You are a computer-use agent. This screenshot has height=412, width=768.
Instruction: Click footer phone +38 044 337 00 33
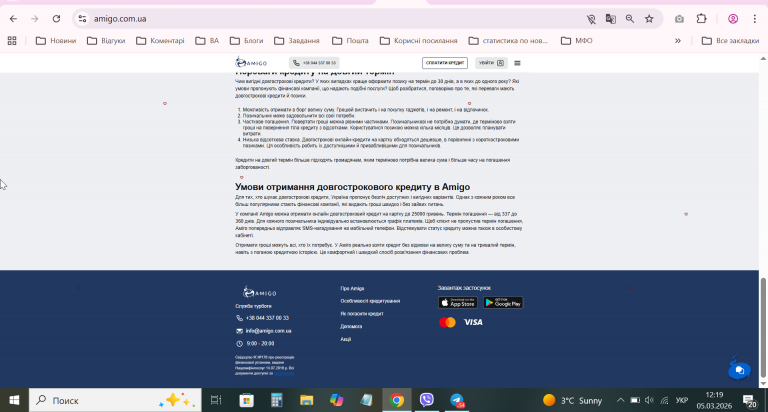point(267,318)
